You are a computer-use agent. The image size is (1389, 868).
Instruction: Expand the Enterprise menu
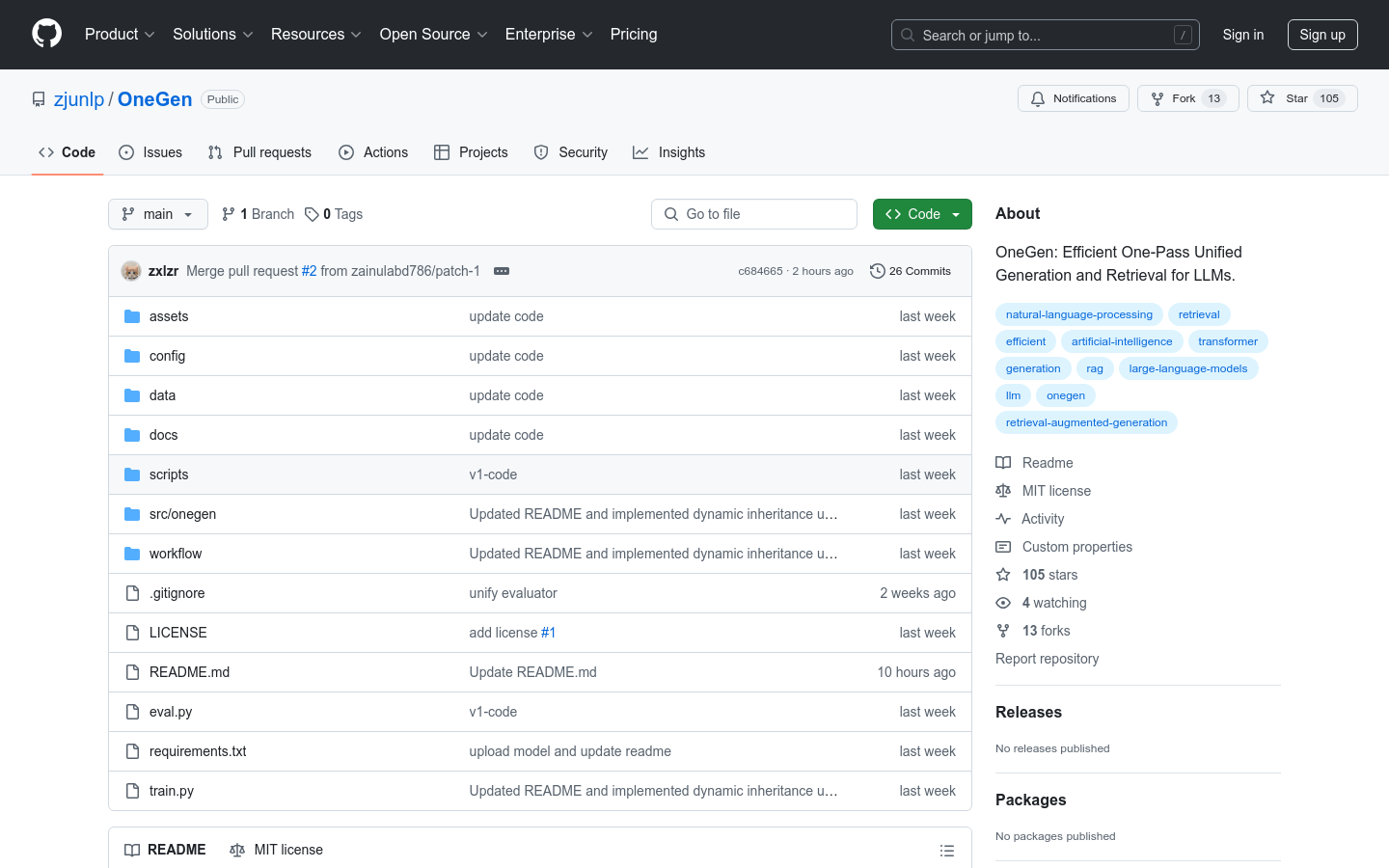pos(549,35)
